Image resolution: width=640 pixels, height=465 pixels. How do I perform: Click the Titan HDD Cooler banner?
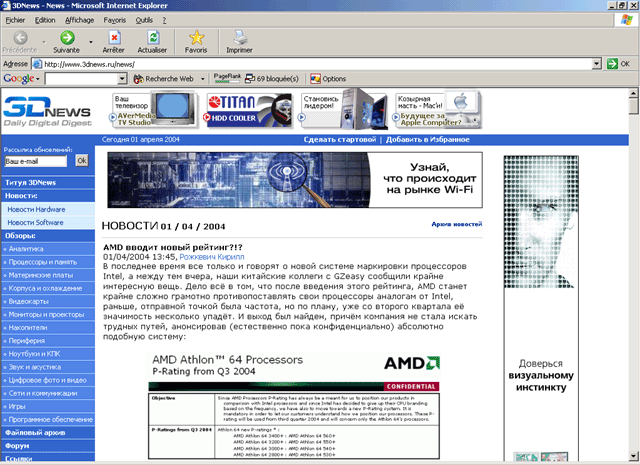[248, 110]
